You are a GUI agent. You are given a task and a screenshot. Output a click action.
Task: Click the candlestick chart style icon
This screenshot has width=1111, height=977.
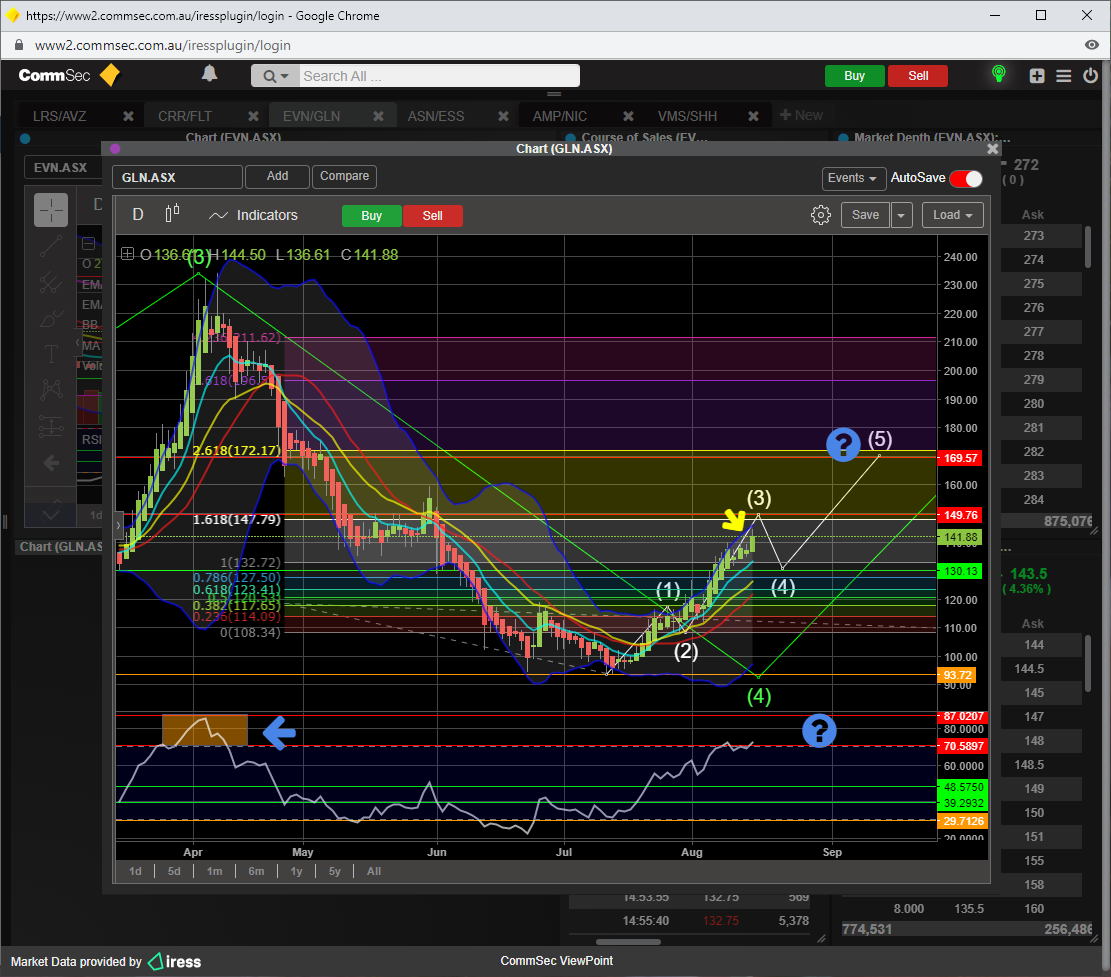pyautogui.click(x=173, y=214)
